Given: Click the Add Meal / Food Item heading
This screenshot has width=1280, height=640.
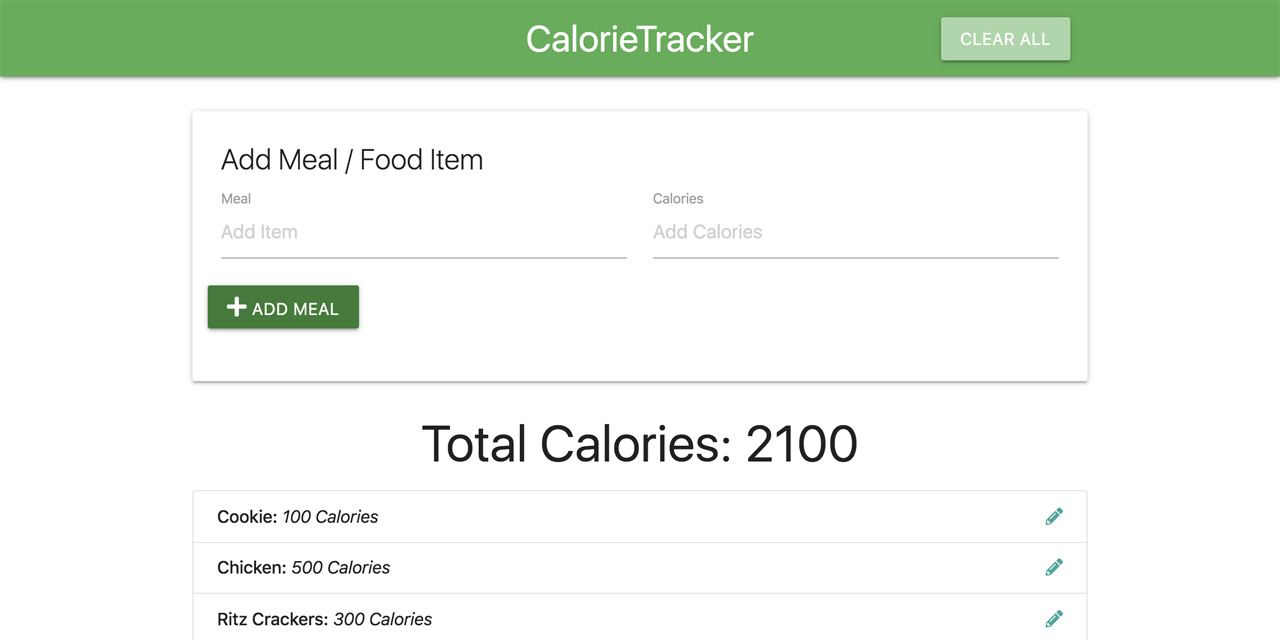Looking at the screenshot, I should pos(352,159).
